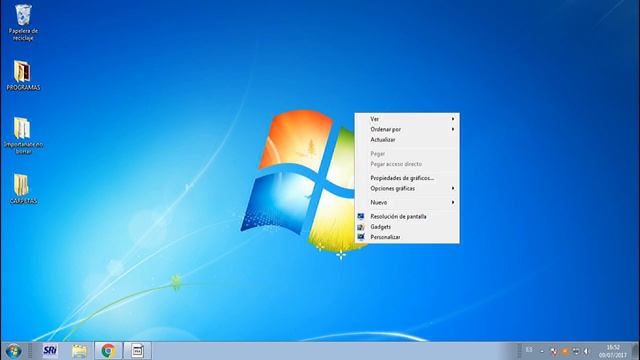This screenshot has width=640, height=360.
Task: Open the clock and date in taskbar
Action: pyautogui.click(x=613, y=351)
